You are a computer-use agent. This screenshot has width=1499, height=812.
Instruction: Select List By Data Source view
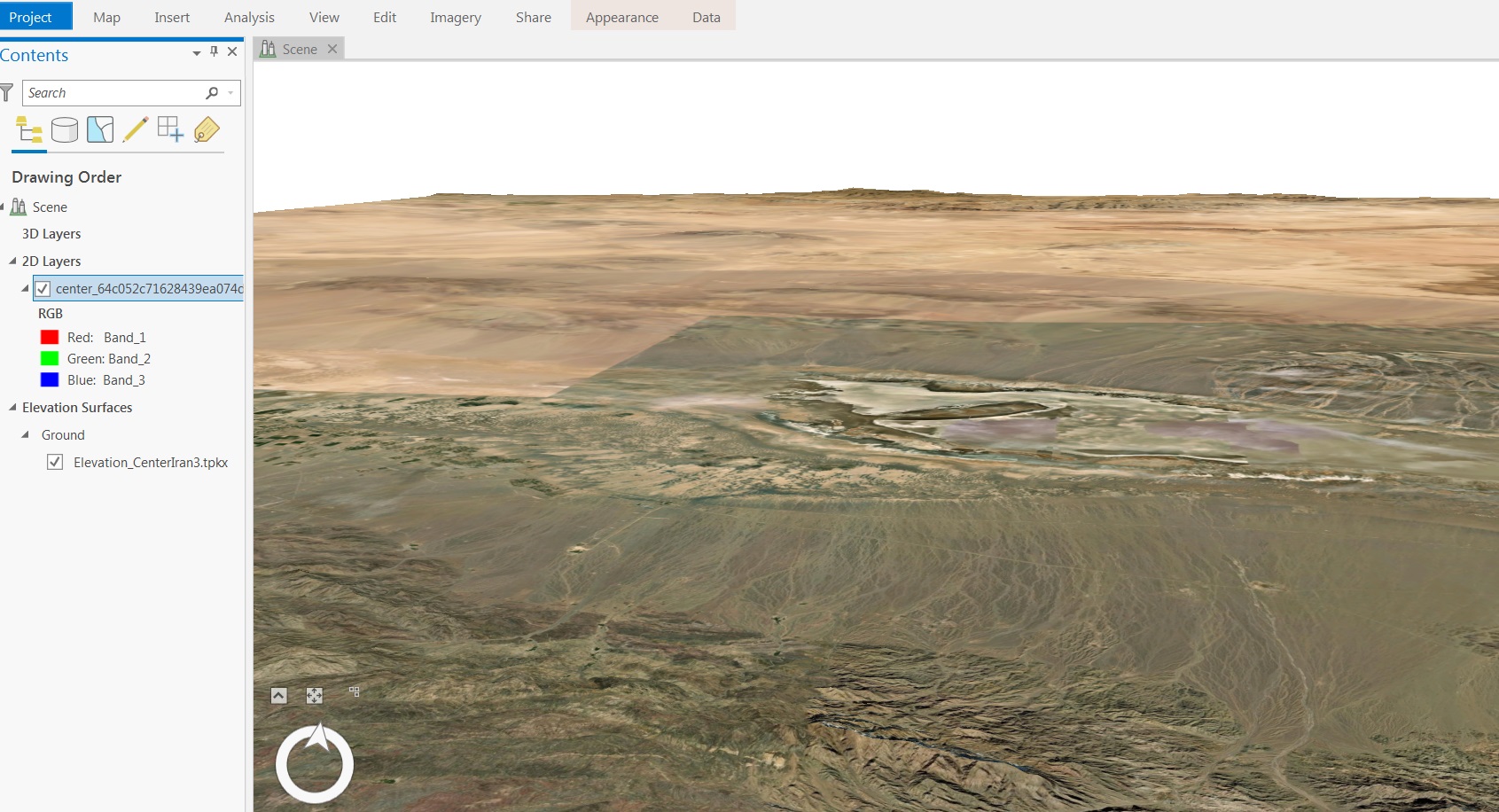coord(64,129)
